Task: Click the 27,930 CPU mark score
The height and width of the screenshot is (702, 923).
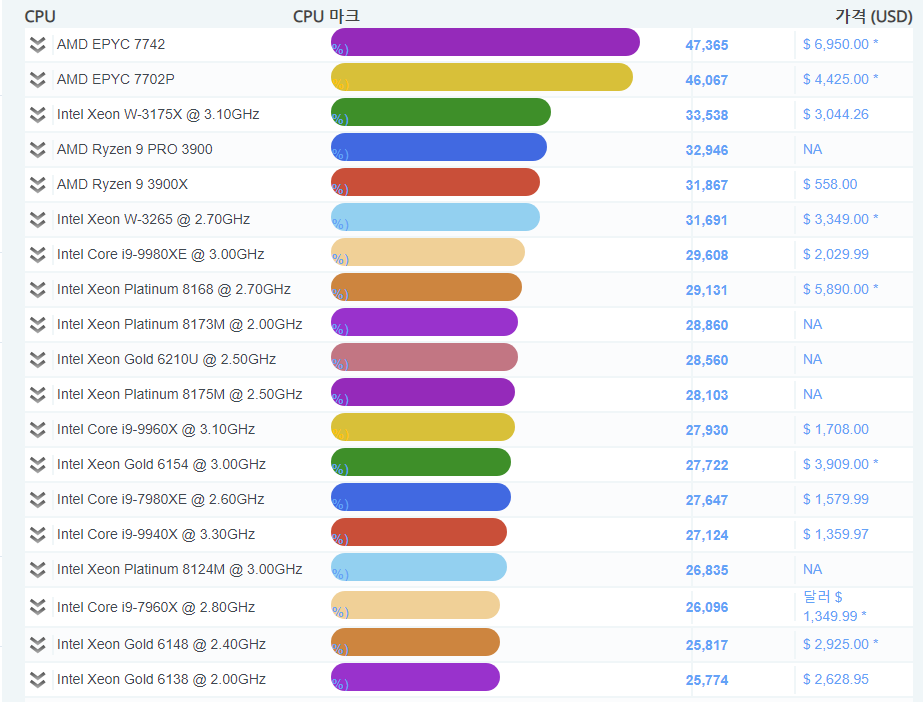Action: [x=706, y=430]
